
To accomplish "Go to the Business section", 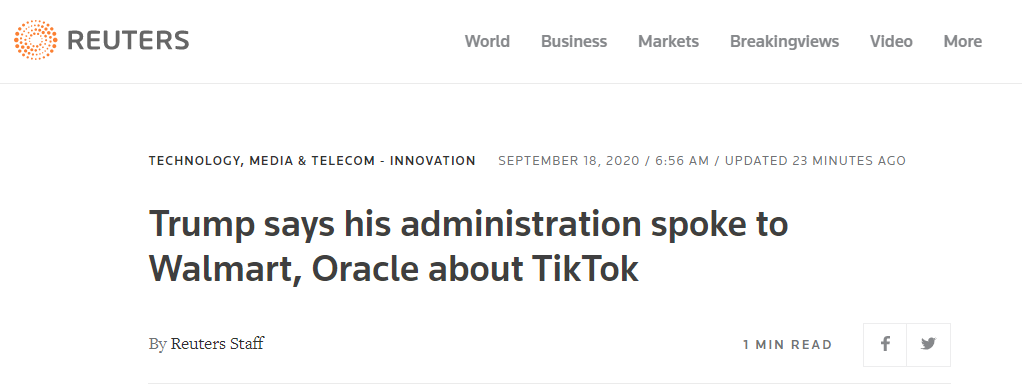I will [574, 42].
